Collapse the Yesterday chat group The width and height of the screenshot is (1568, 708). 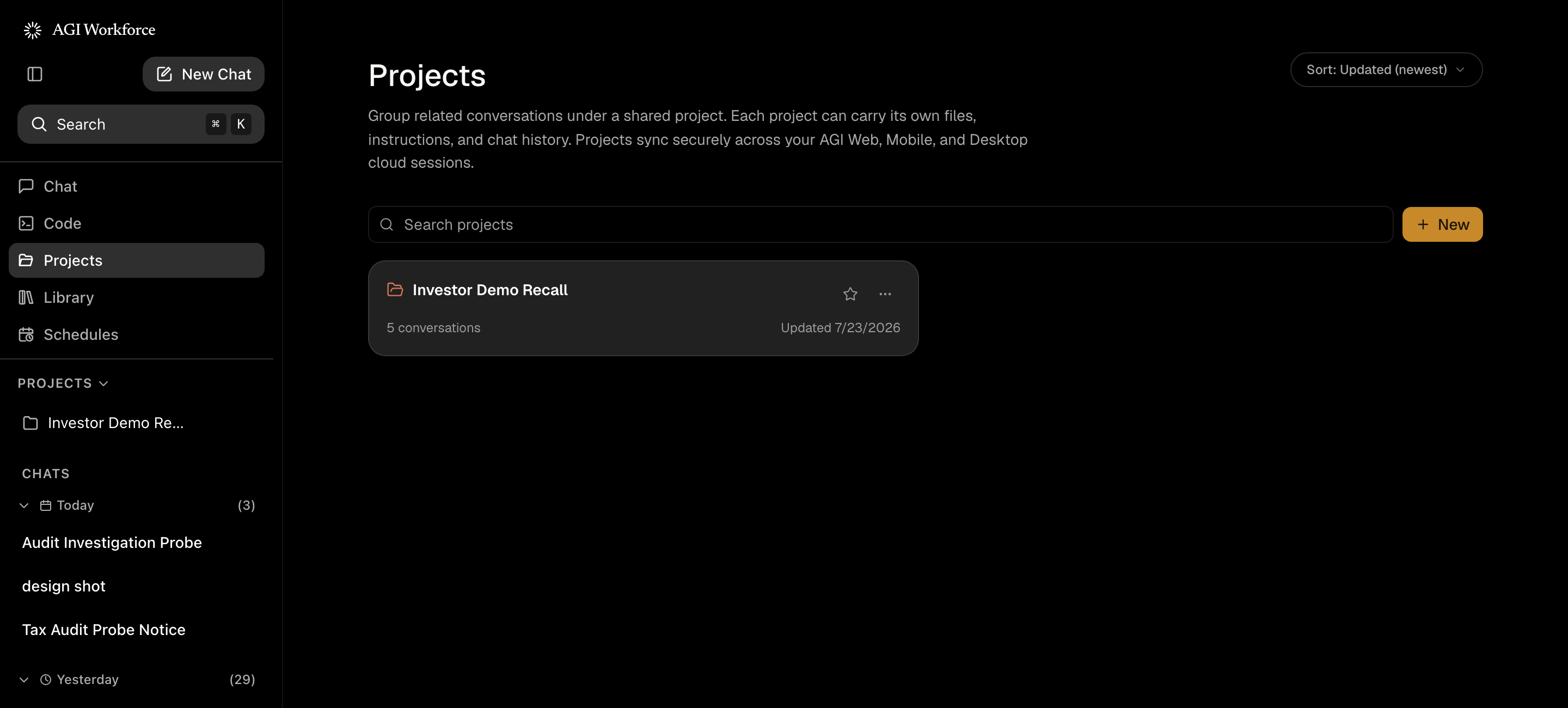(x=24, y=680)
